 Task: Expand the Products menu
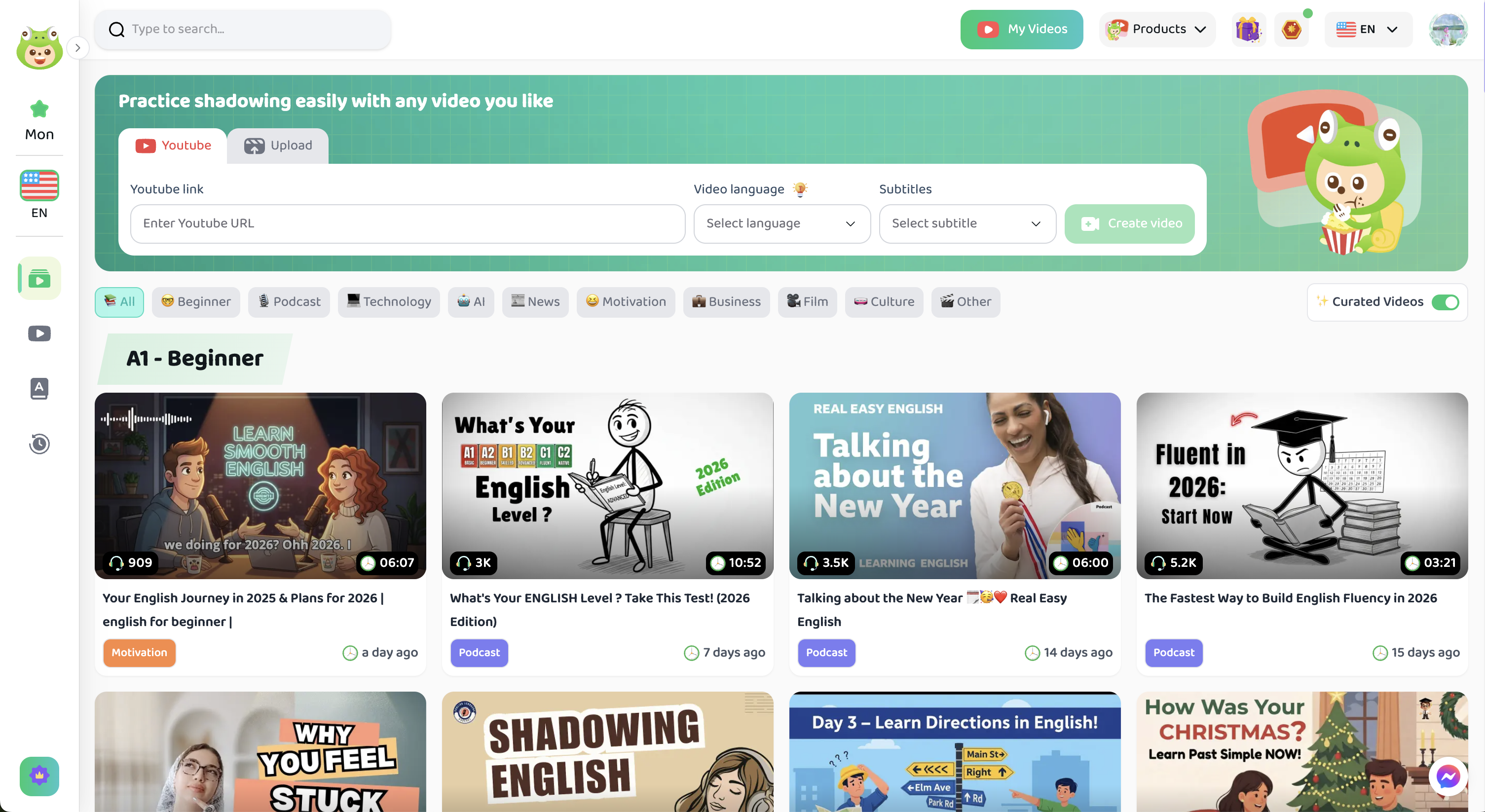pyautogui.click(x=1157, y=30)
